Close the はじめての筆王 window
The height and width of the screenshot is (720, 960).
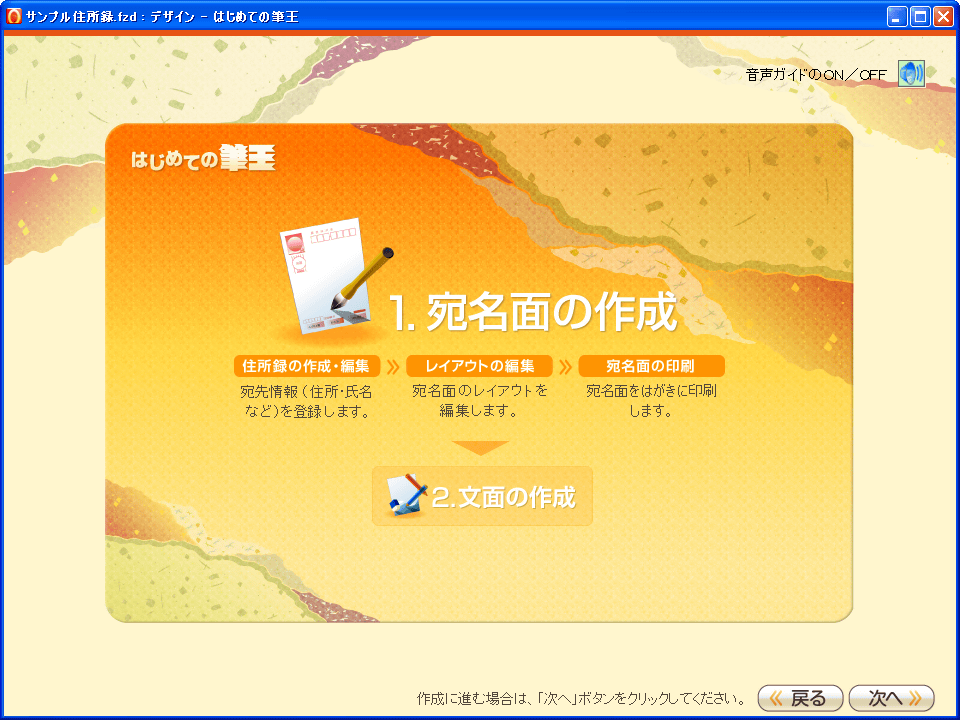click(943, 17)
